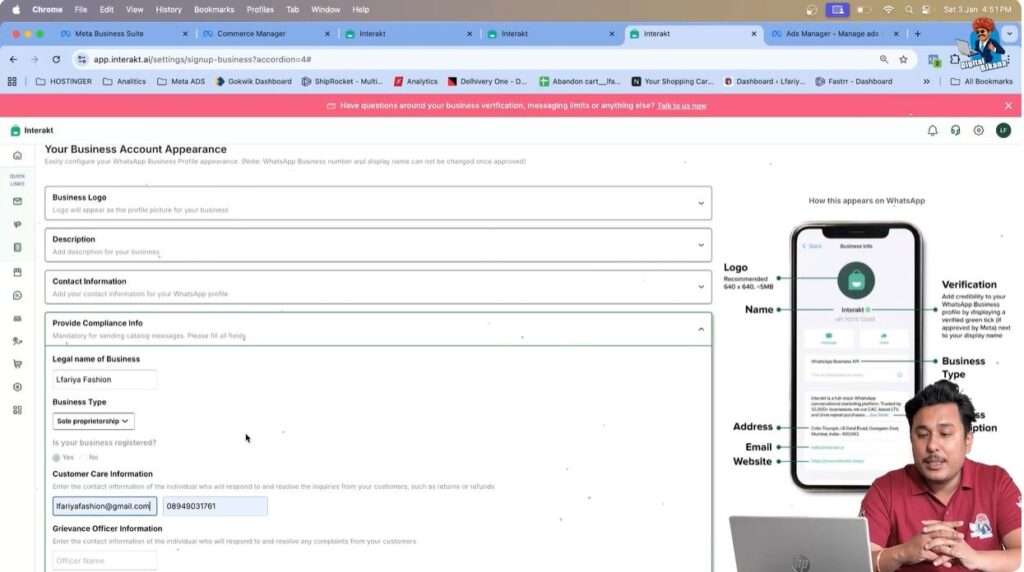Screen dimensions: 1024x572
Task: Open the storefront commerce icon in sidebar
Action: coord(18,272)
